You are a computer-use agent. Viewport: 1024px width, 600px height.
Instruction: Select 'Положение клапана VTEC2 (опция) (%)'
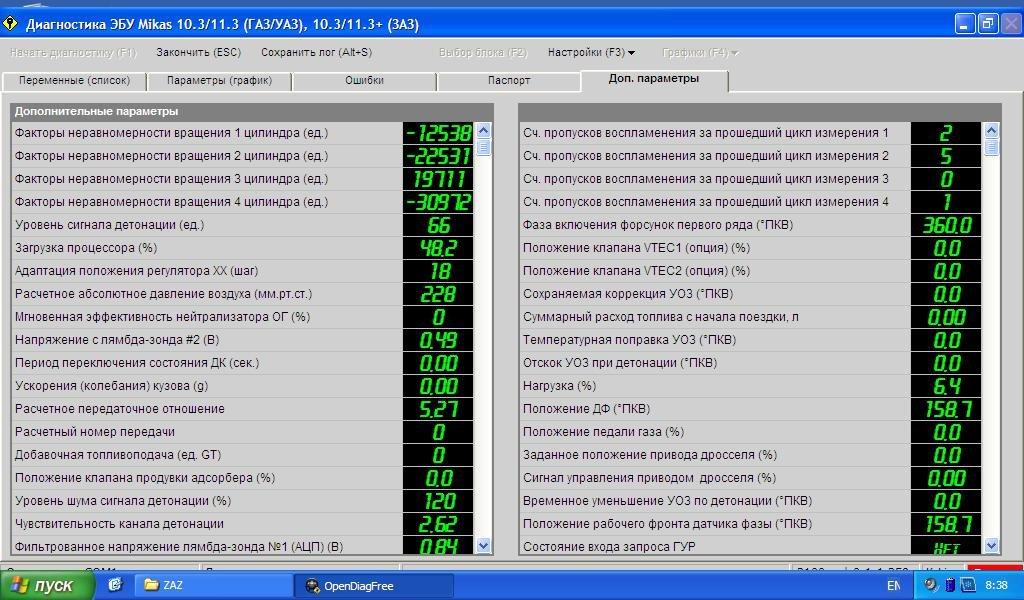(x=750, y=271)
